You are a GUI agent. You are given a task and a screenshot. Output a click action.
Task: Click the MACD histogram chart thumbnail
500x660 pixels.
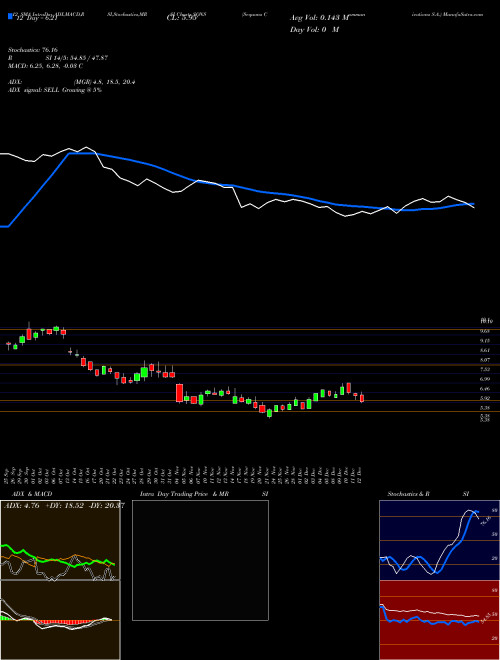tap(60, 620)
